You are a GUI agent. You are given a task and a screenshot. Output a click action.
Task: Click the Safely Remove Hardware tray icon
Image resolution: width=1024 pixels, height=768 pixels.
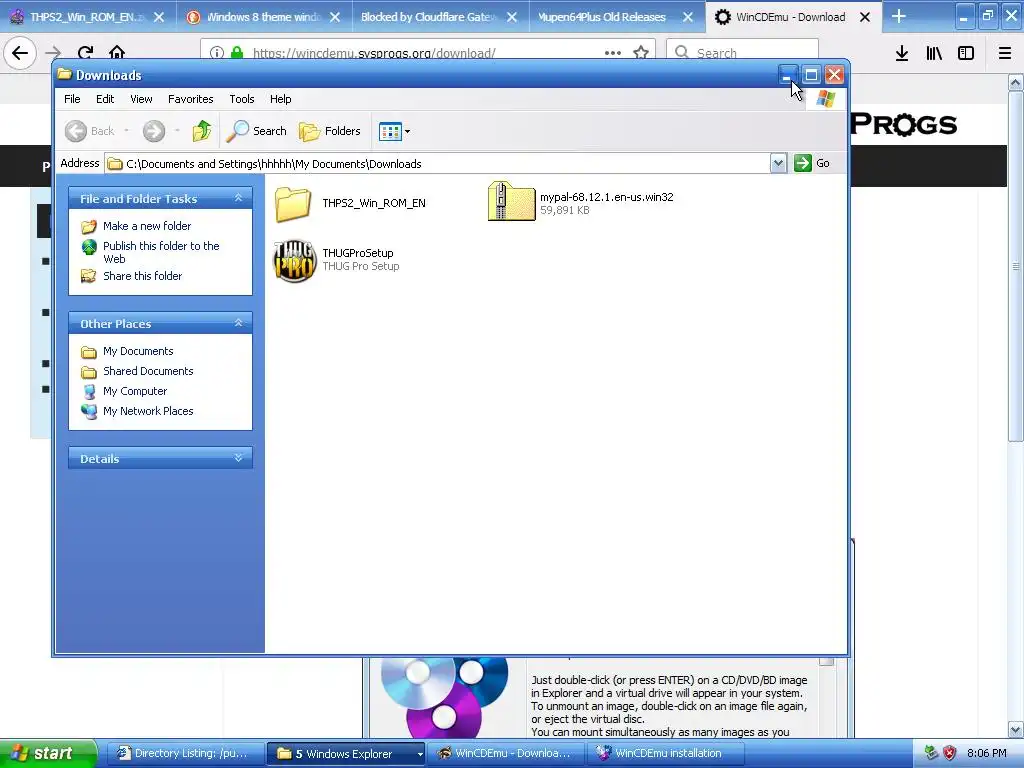click(x=931, y=753)
